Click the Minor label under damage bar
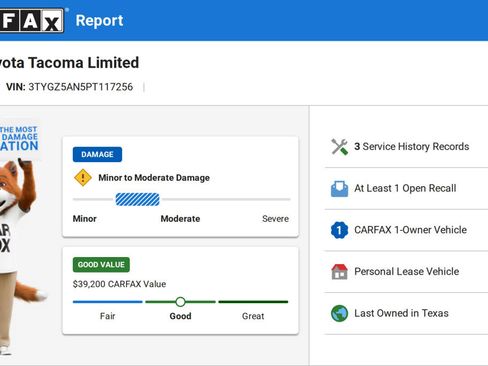Screen dimensions: 488x366 coord(85,219)
